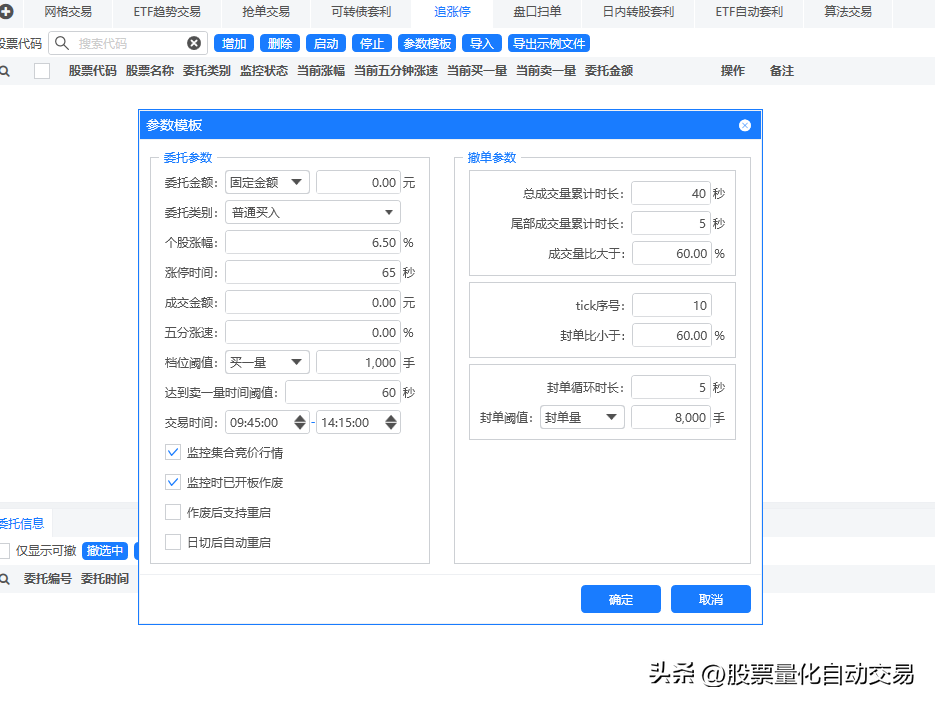
Task: Confirm with the 确定 button
Action: point(621,599)
